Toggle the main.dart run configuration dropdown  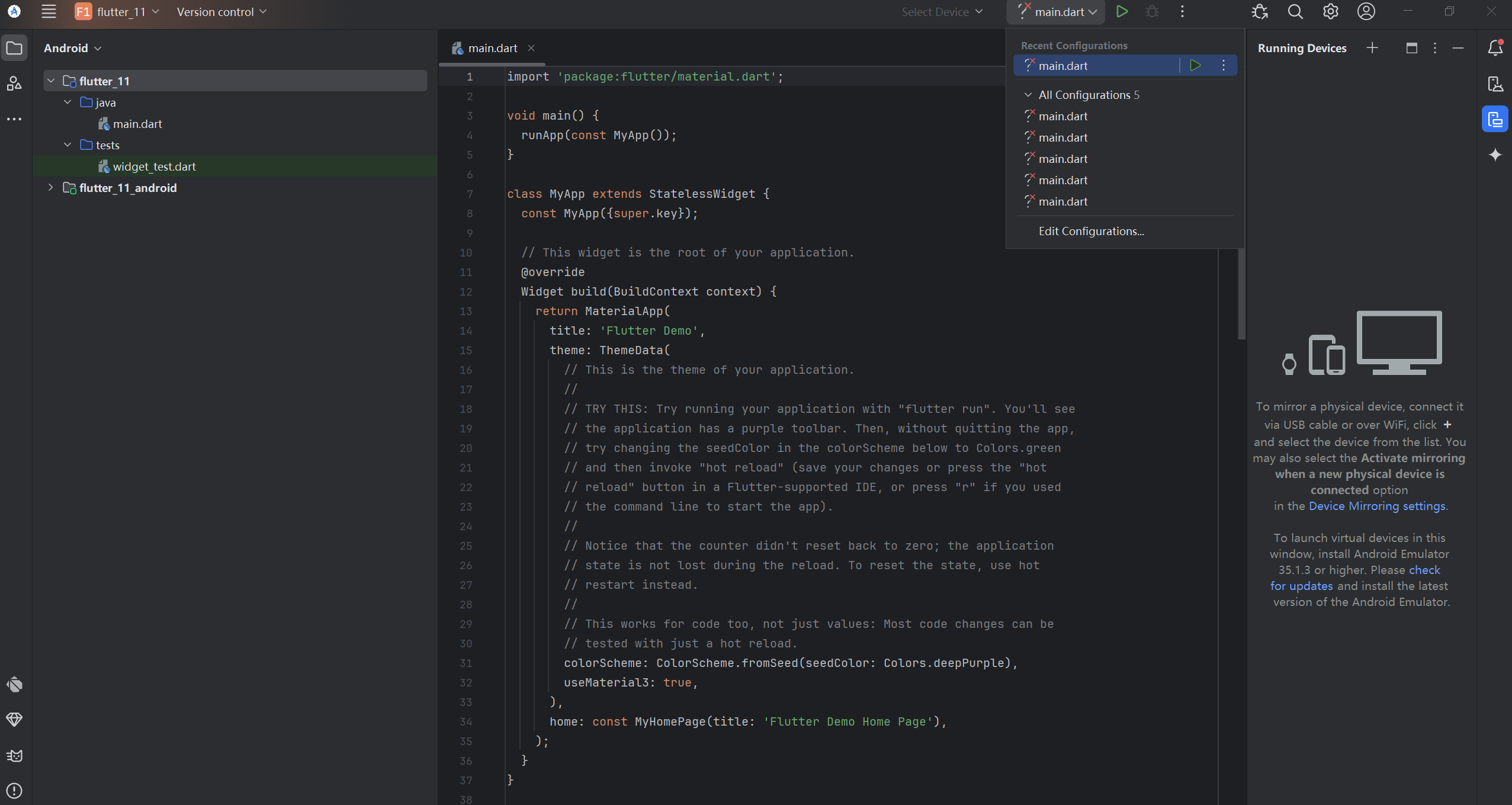click(1056, 11)
